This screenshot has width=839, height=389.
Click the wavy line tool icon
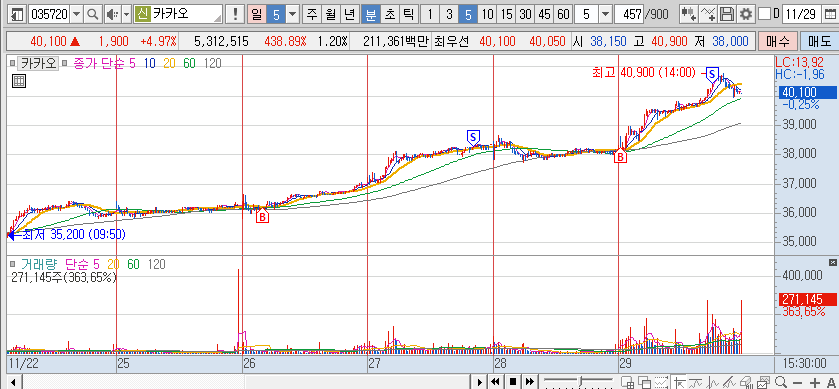(696, 382)
